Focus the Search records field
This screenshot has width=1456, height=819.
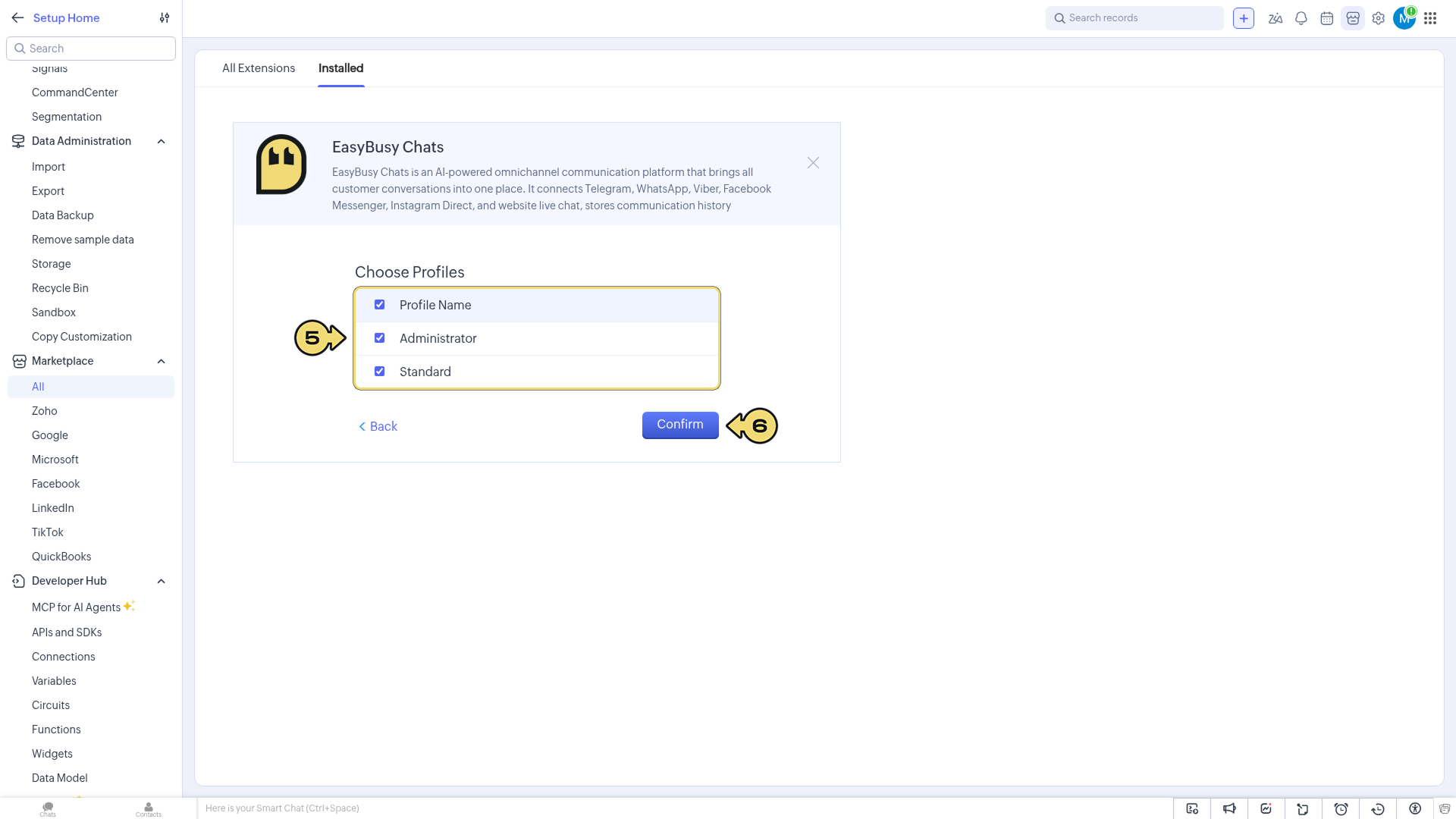pos(1134,18)
